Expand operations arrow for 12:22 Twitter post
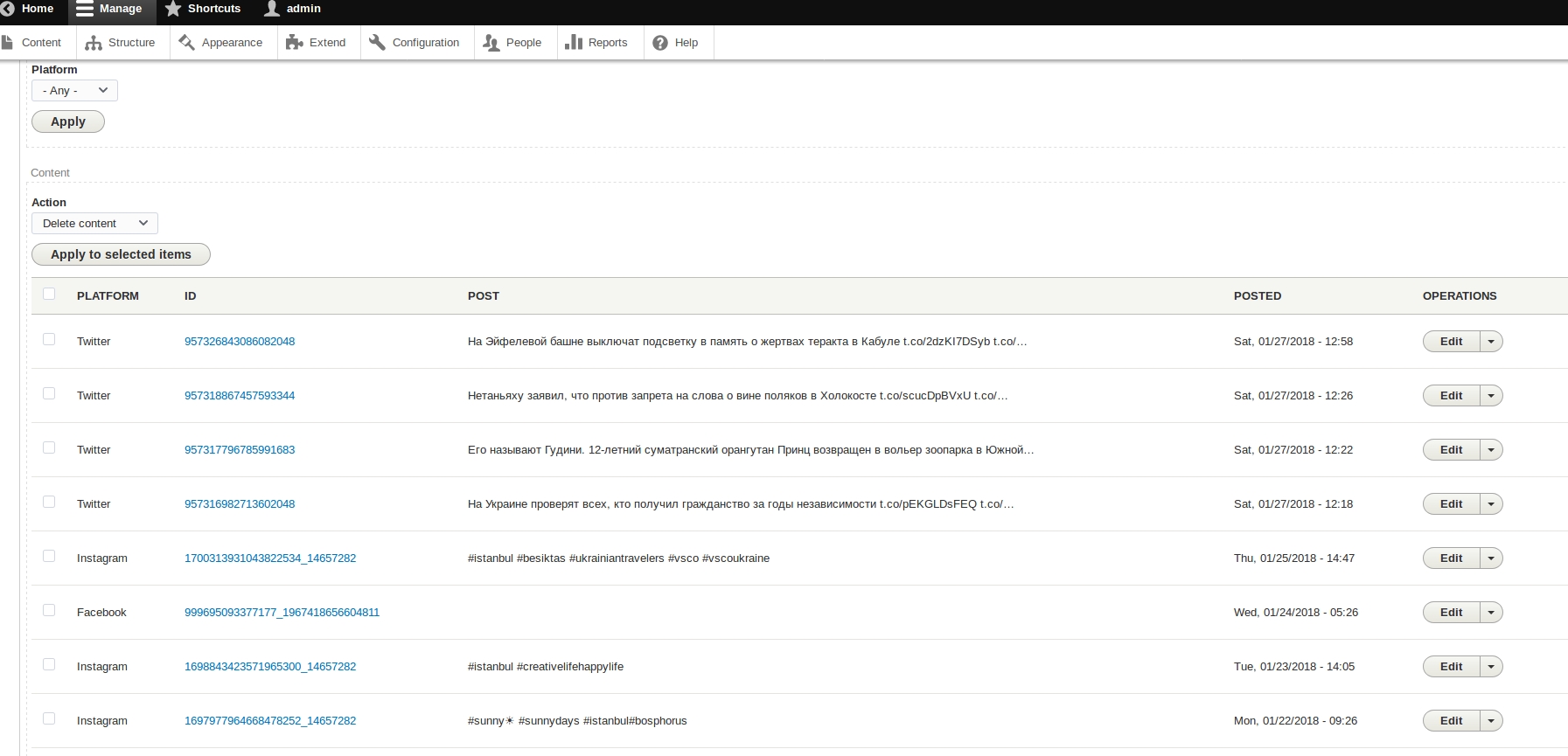 tap(1491, 450)
